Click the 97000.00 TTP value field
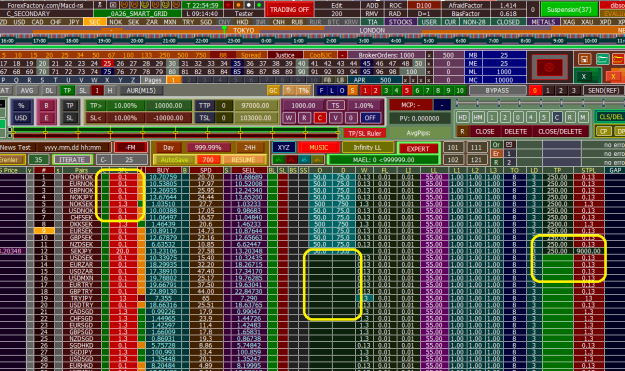Image resolution: width=625 pixels, height=371 pixels. click(256, 106)
